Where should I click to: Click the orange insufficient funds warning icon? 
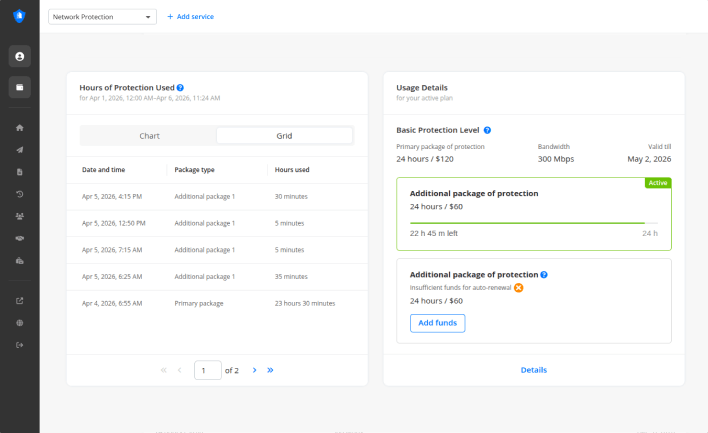519,288
